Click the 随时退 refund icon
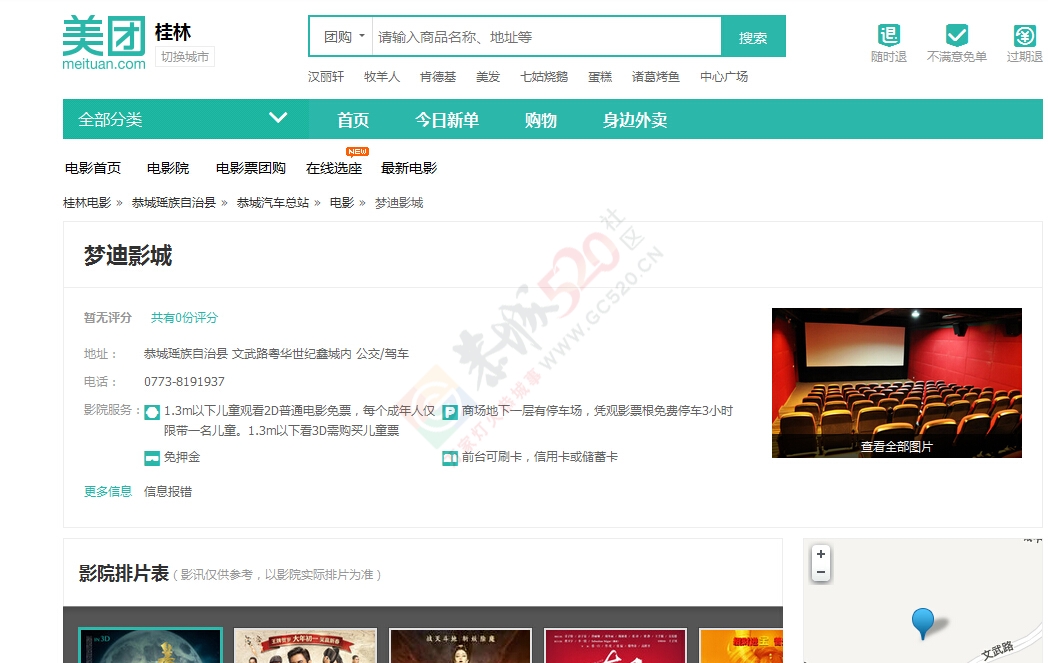 tap(889, 35)
